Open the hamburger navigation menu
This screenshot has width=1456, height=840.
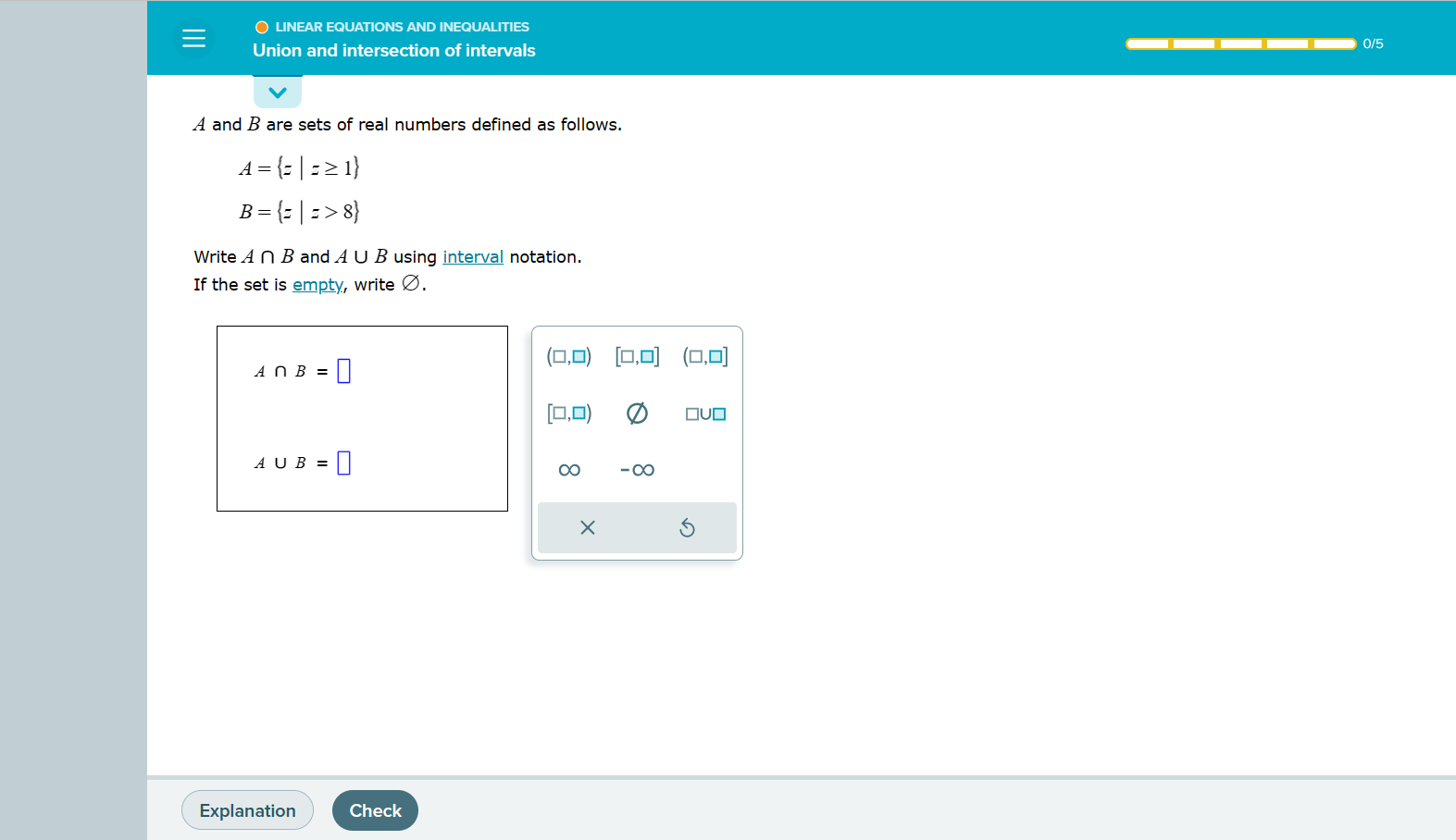(x=193, y=38)
